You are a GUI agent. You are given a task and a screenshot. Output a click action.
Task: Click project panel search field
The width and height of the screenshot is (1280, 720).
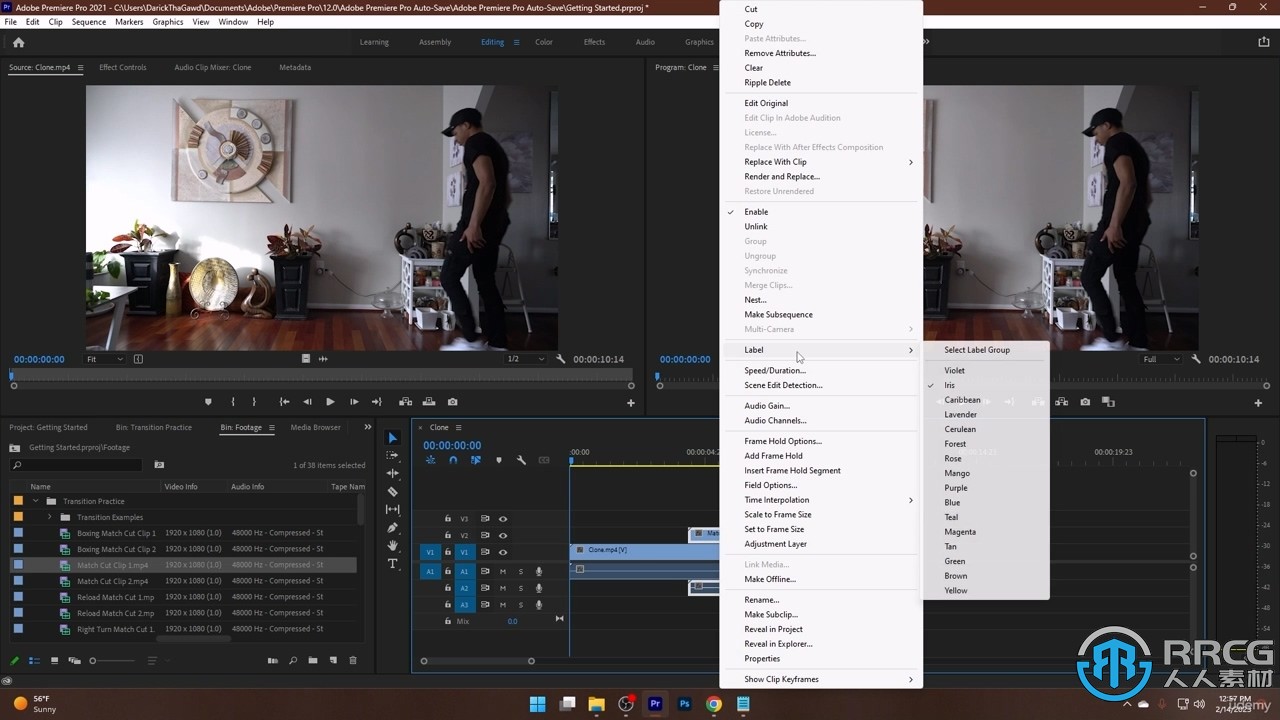point(76,465)
